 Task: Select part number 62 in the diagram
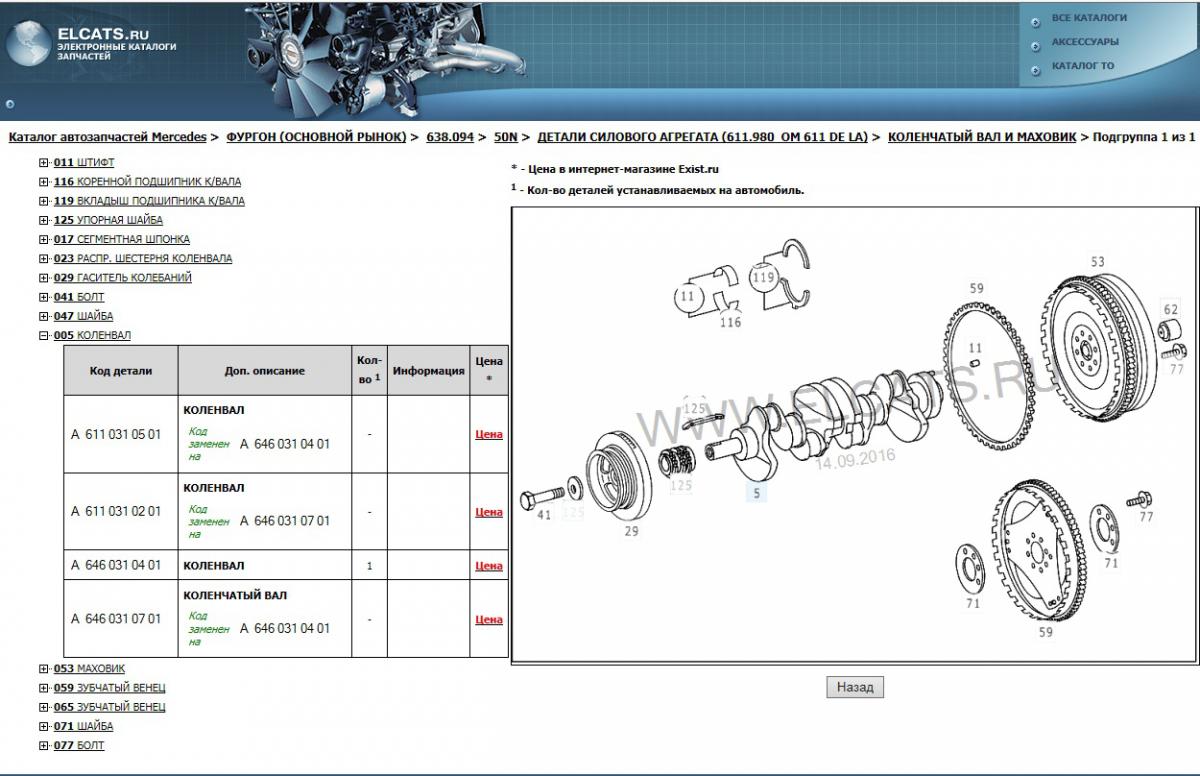click(x=1171, y=309)
